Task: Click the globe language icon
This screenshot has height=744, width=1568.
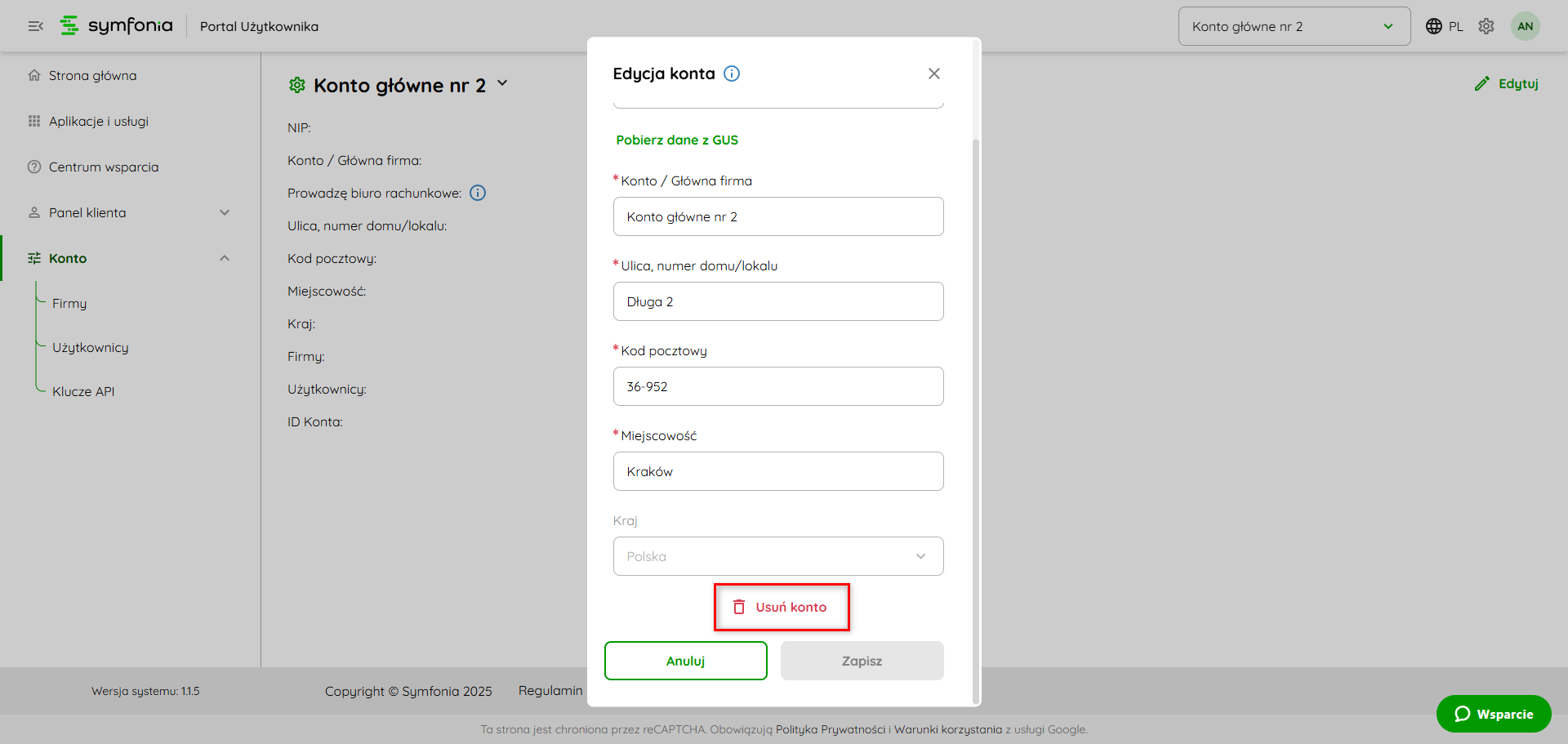Action: click(x=1433, y=26)
